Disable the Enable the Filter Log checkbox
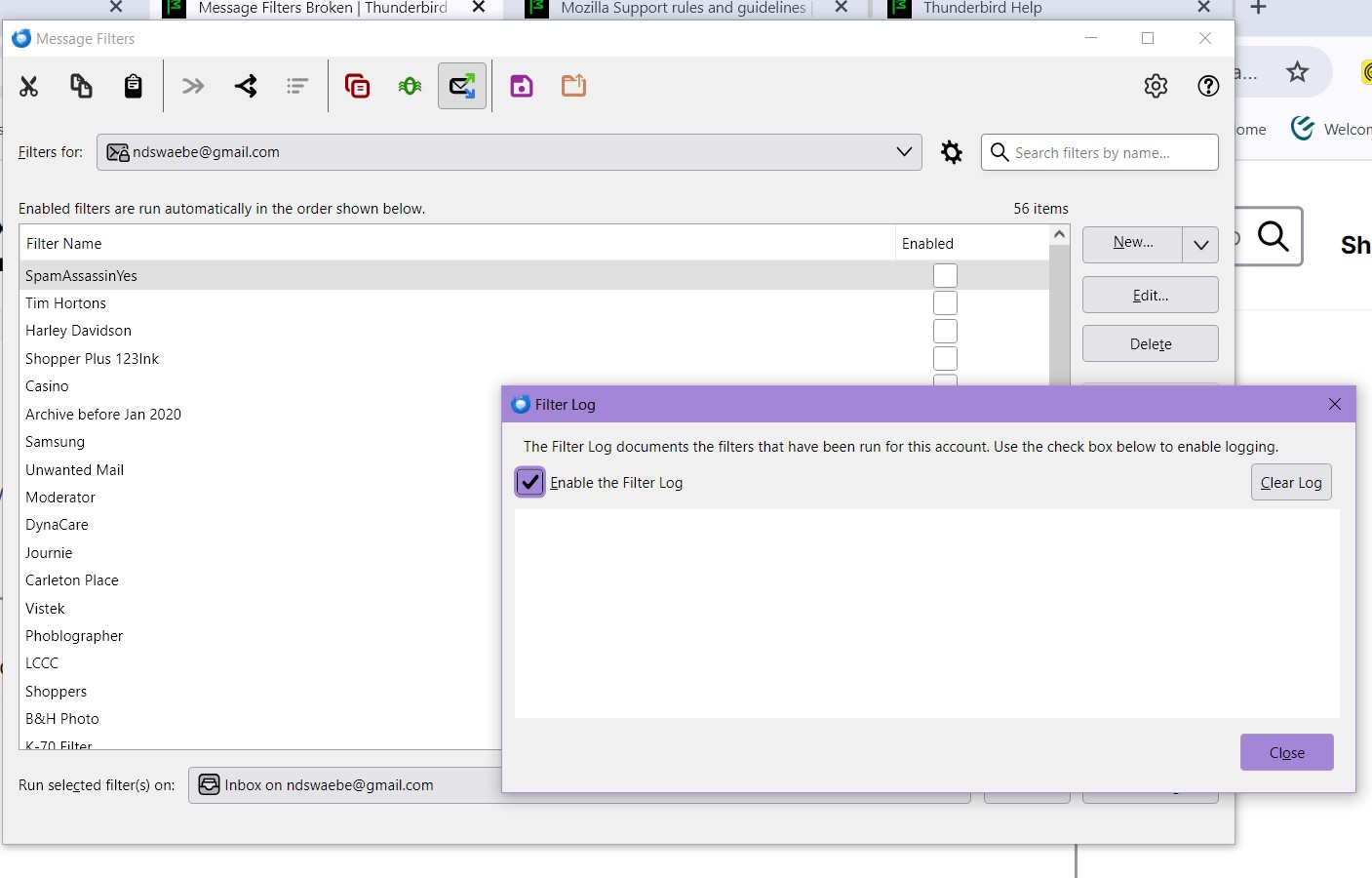1372x878 pixels. tap(529, 482)
